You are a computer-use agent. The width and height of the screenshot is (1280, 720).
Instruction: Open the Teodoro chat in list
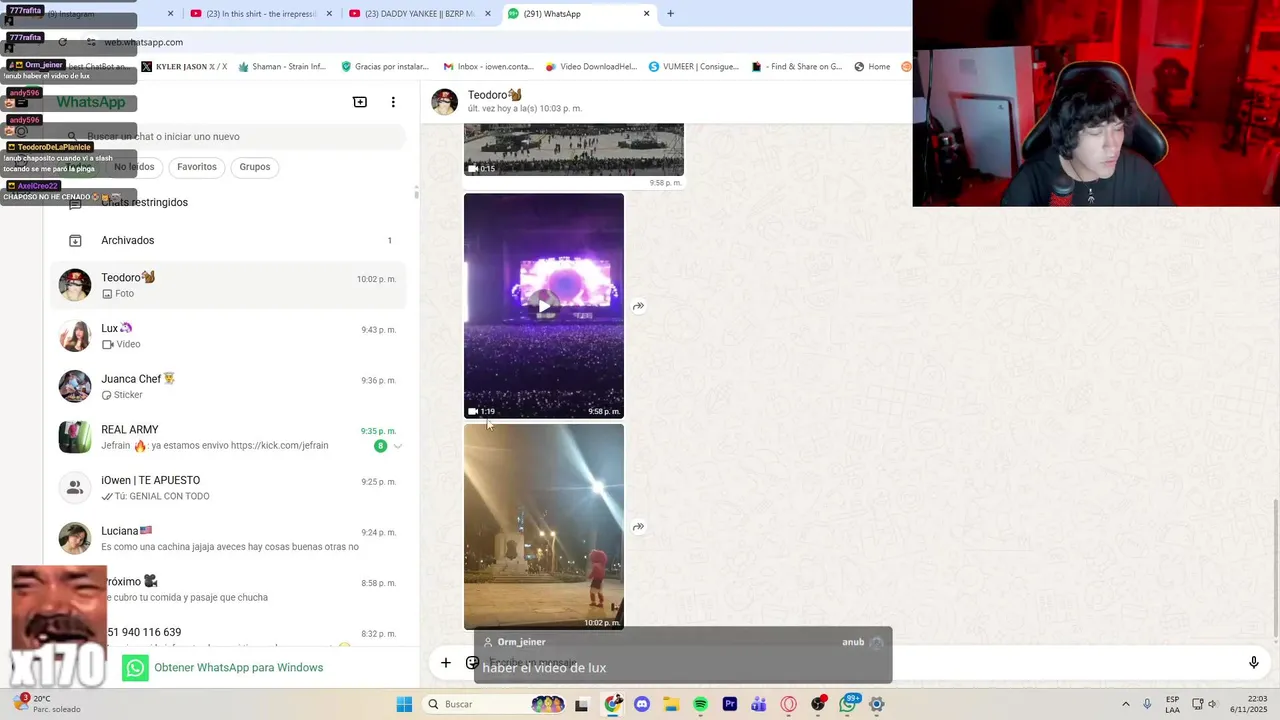229,285
